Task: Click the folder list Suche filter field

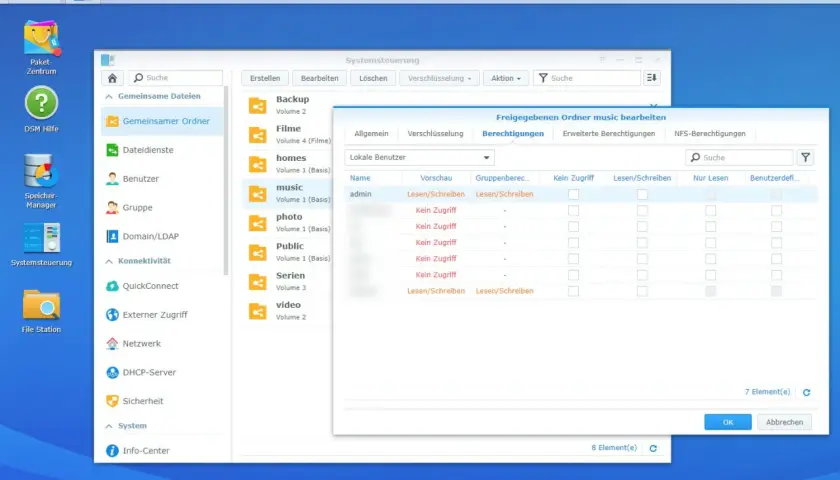Action: (587, 78)
